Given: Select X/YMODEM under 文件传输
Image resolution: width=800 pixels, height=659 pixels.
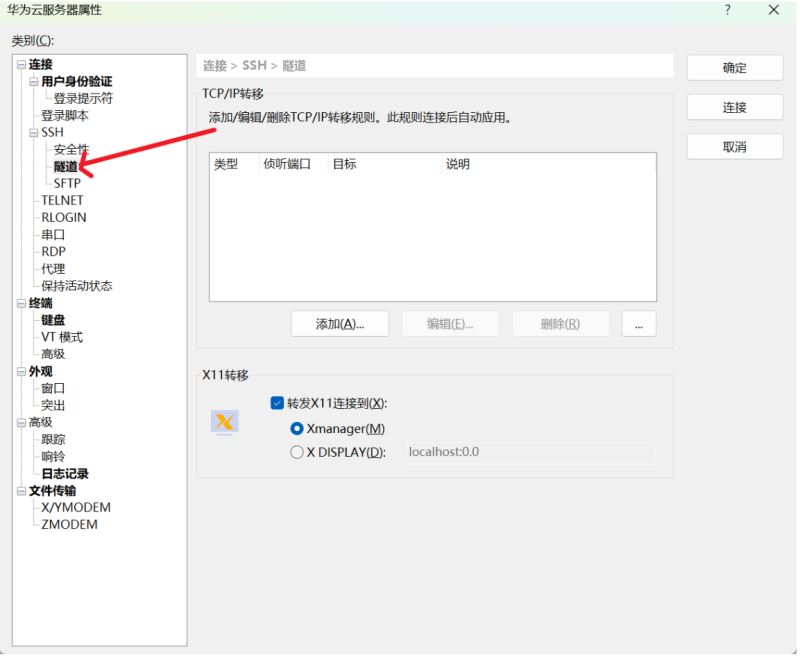Looking at the screenshot, I should tap(76, 508).
